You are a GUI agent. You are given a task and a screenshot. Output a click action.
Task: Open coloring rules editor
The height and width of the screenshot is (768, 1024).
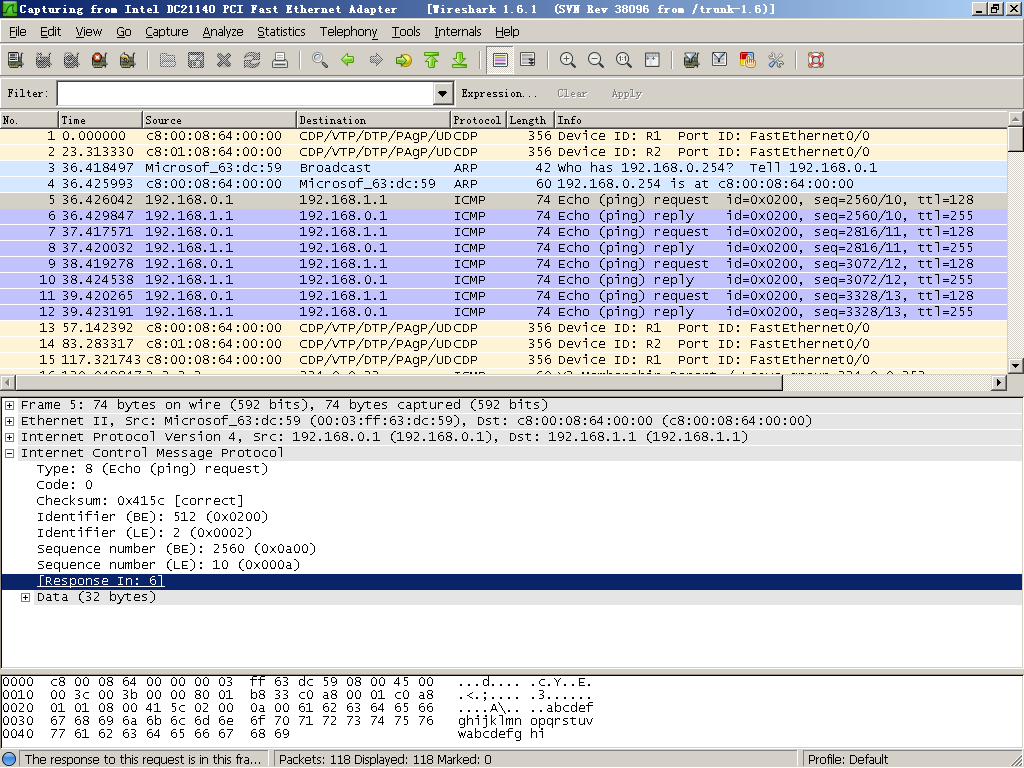click(x=748, y=61)
